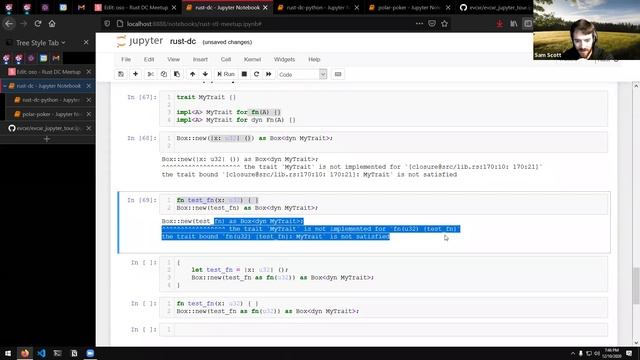Bookmark this page with the star icon
The height and width of the screenshot is (360, 640).
pos(444,24)
